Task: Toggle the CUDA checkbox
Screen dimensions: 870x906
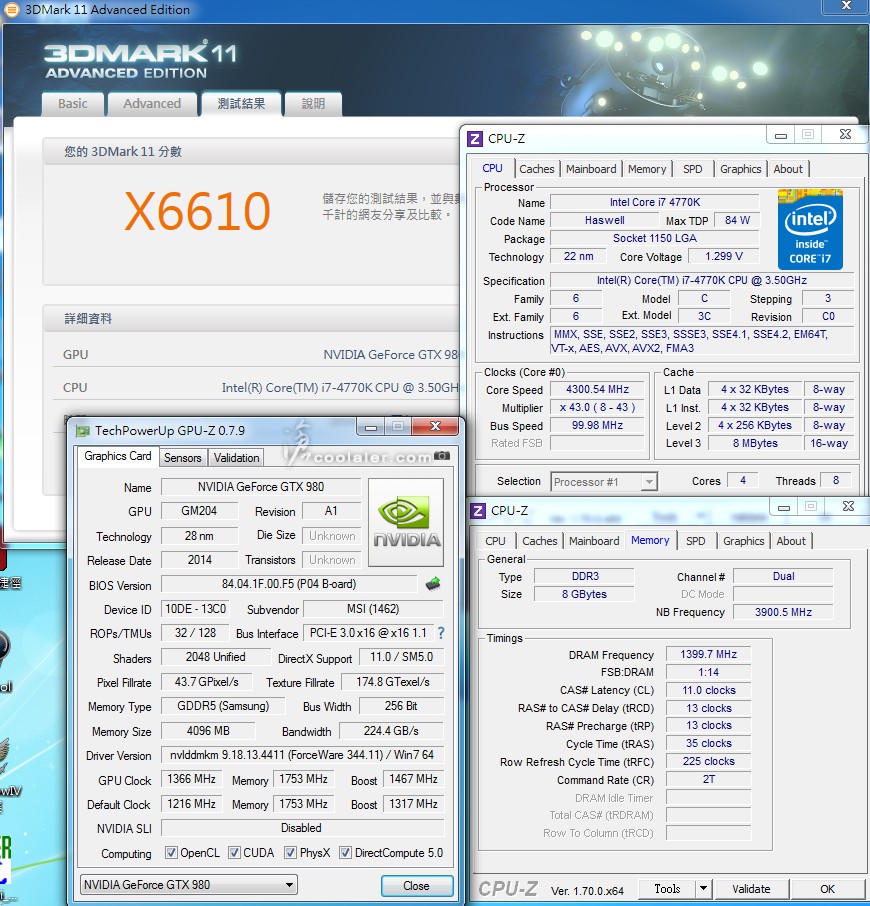Action: tap(234, 852)
